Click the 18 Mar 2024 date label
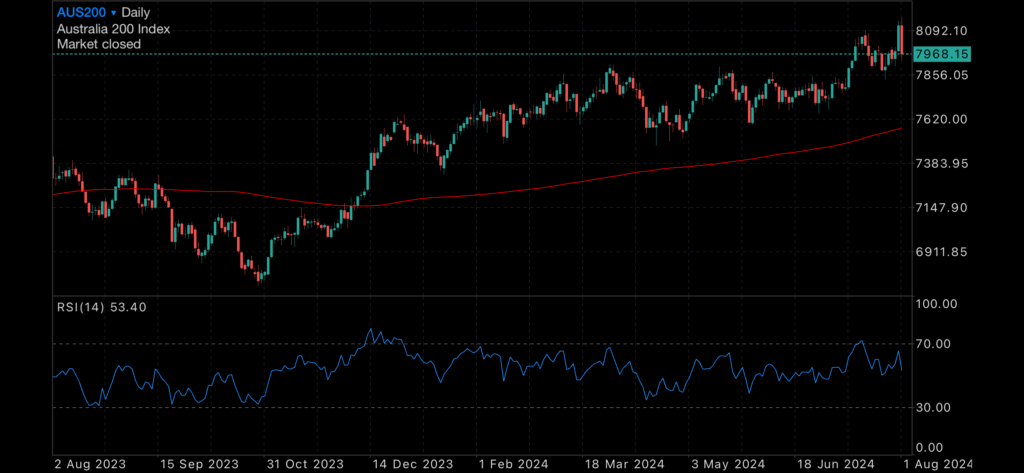Image resolution: width=1024 pixels, height=473 pixels. click(624, 463)
